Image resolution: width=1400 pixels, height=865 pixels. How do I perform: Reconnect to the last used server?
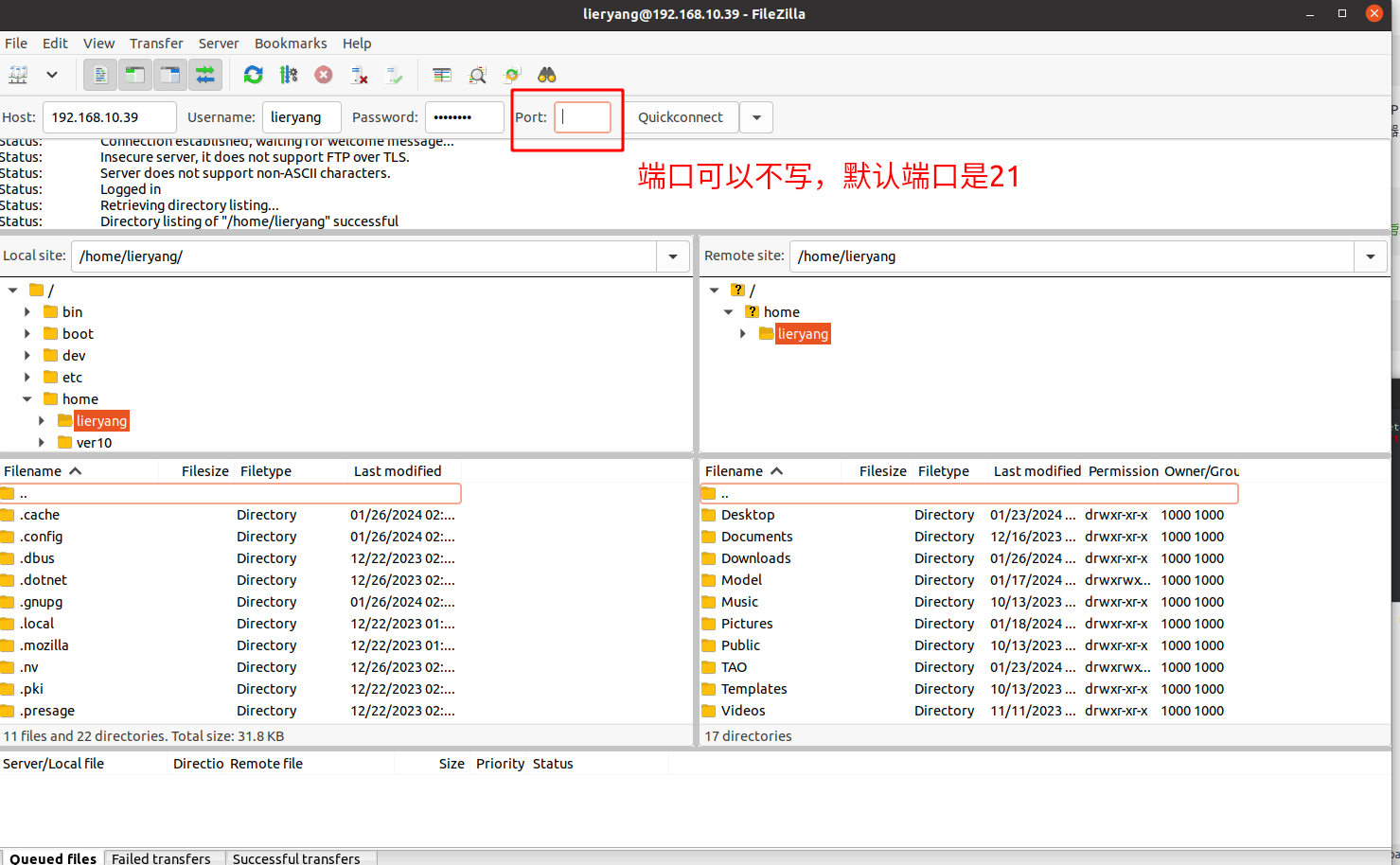pyautogui.click(x=394, y=75)
